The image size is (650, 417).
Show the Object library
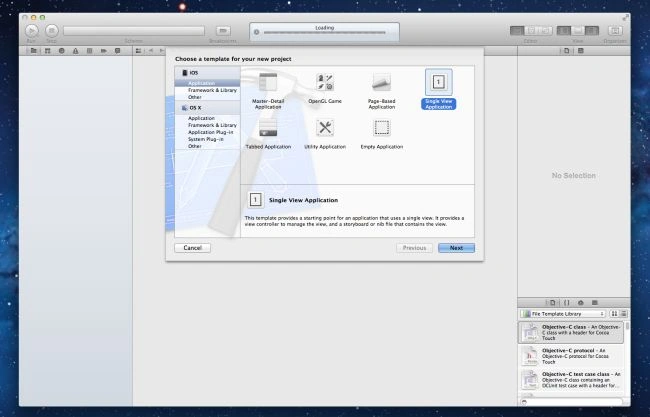pos(581,303)
